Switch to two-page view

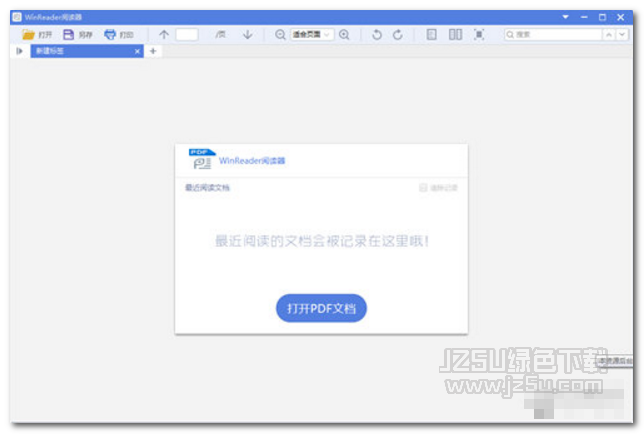(x=455, y=34)
